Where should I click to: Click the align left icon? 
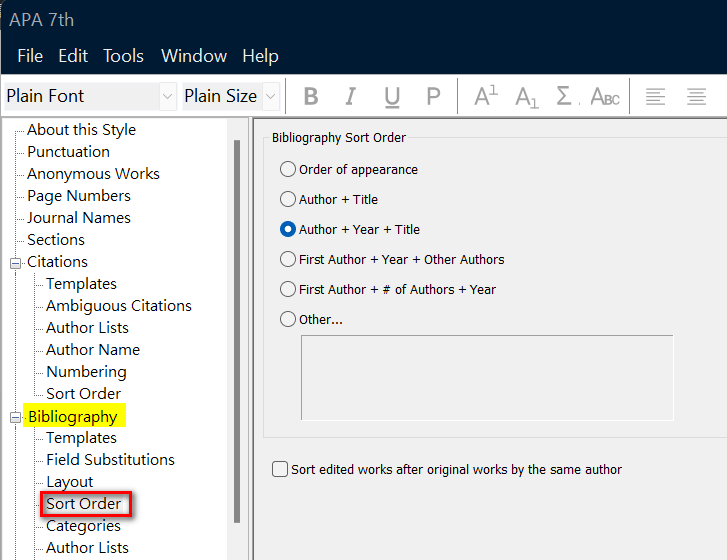pos(655,96)
